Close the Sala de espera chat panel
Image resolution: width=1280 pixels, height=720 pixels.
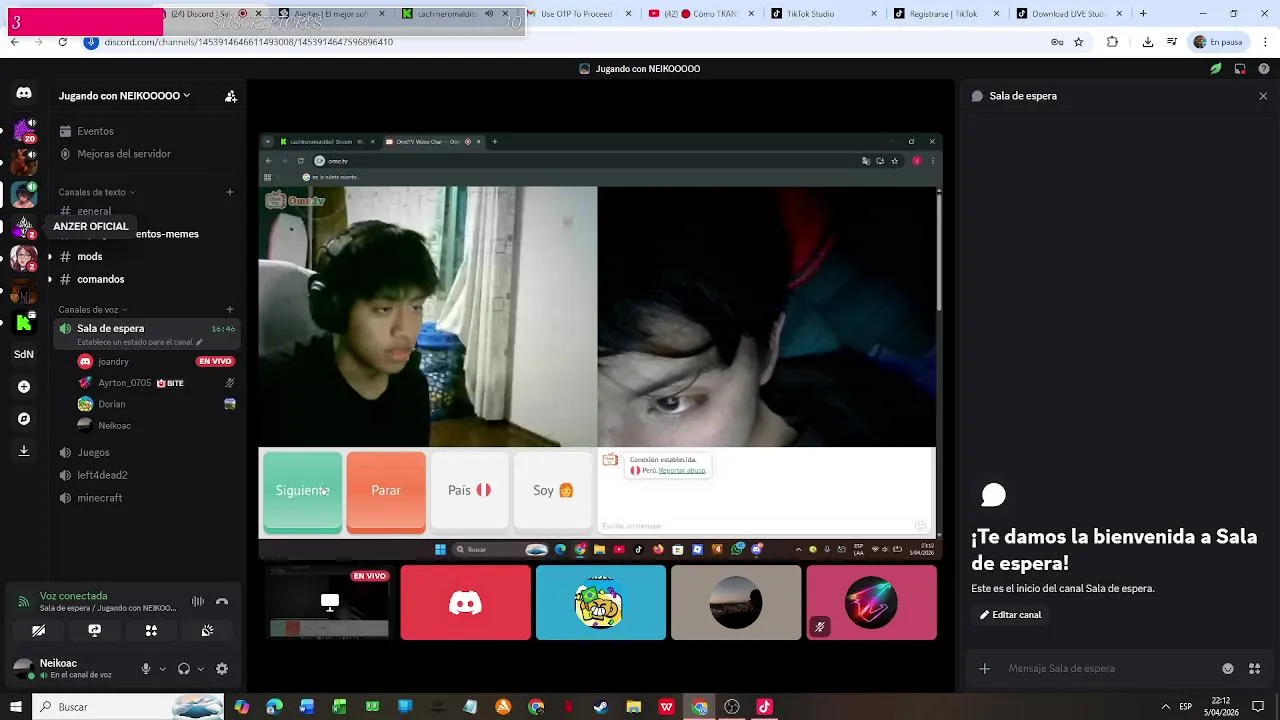pos(1263,96)
